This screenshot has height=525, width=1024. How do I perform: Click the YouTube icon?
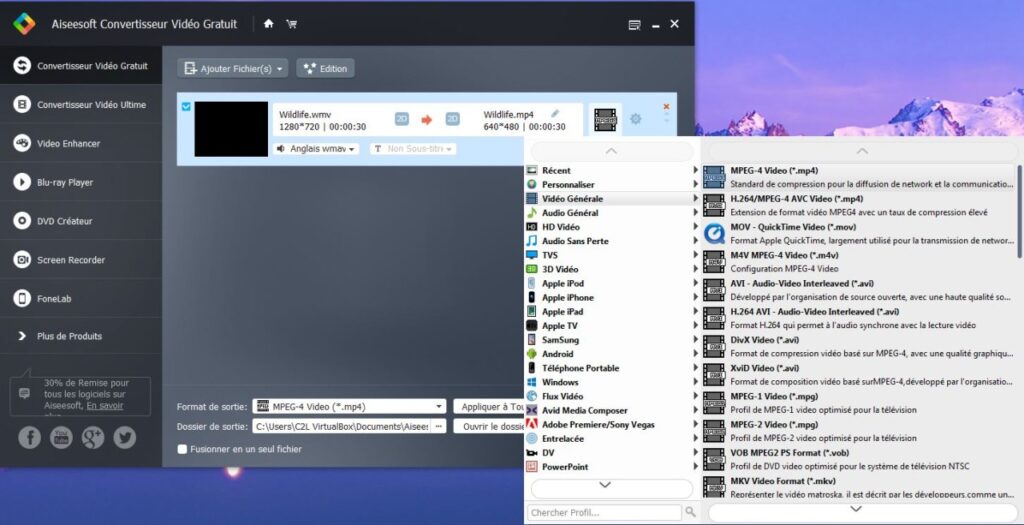tap(61, 437)
